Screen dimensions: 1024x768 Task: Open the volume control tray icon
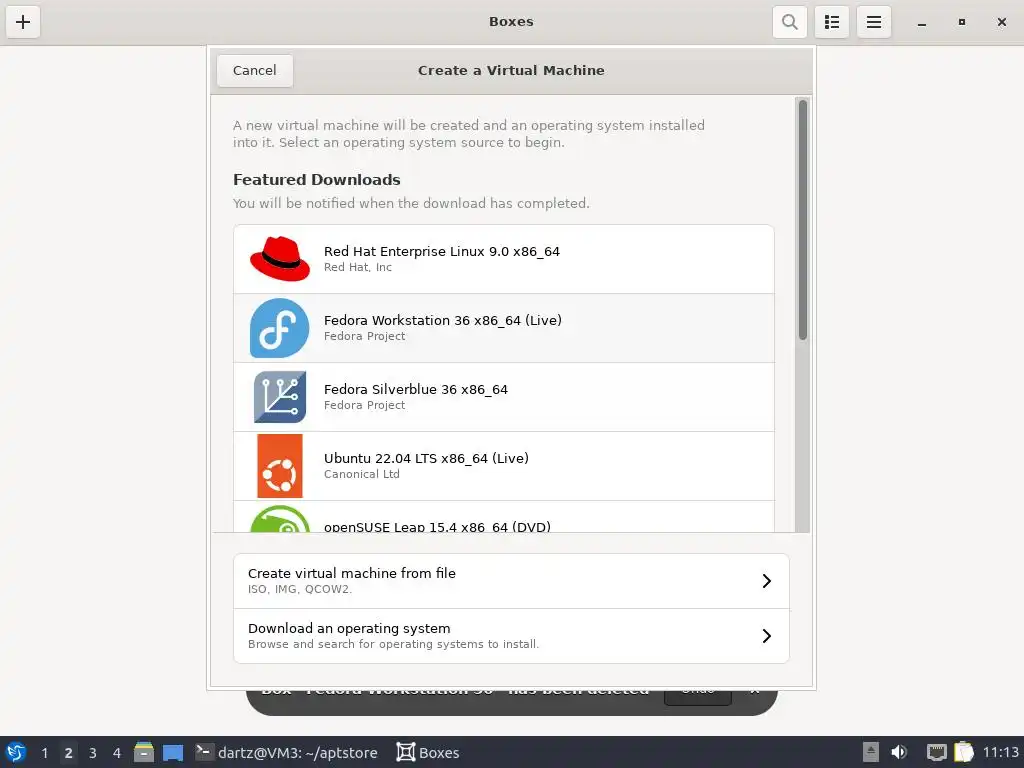[x=899, y=752]
